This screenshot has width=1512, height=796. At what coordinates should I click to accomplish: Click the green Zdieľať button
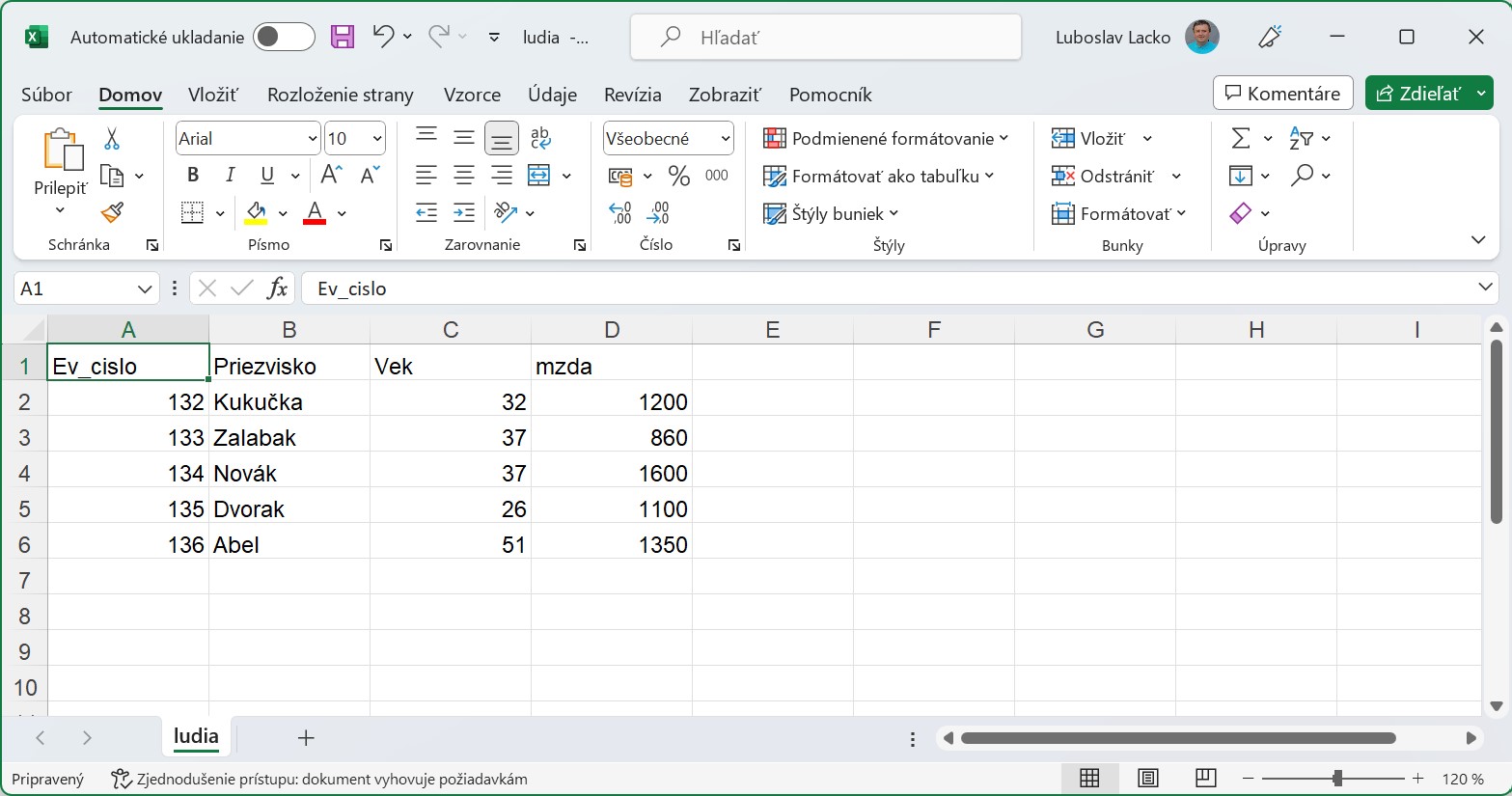[x=1418, y=94]
